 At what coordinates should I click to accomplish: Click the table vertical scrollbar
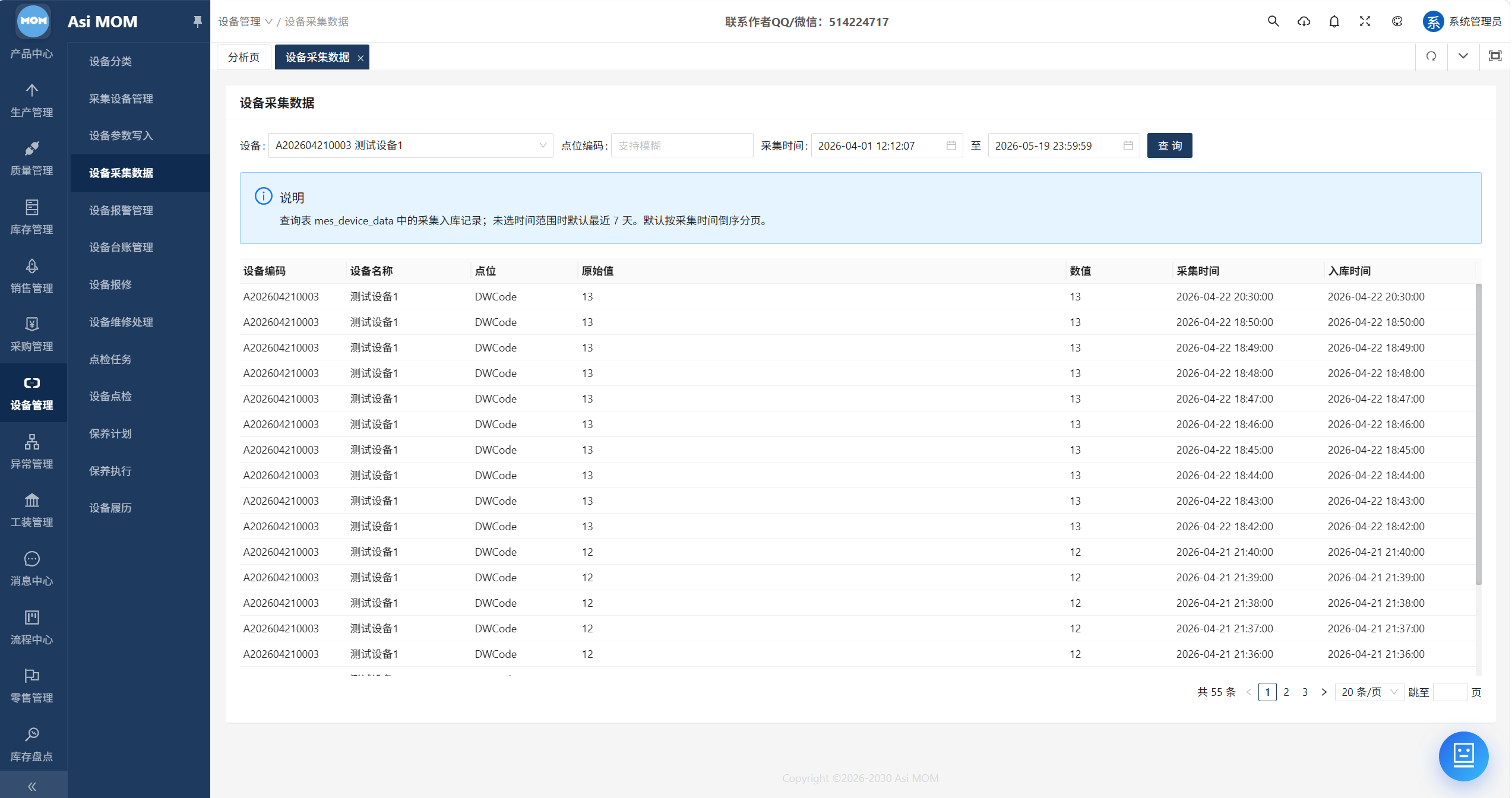1478,433
